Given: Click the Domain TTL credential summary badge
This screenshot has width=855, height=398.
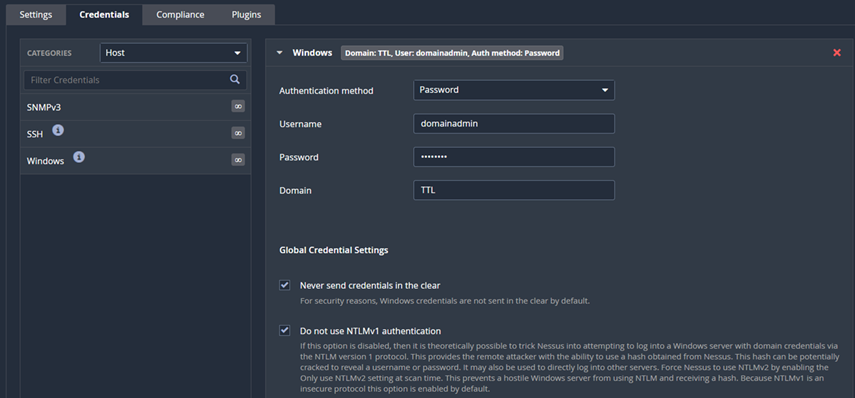Looking at the screenshot, I should pos(452,53).
